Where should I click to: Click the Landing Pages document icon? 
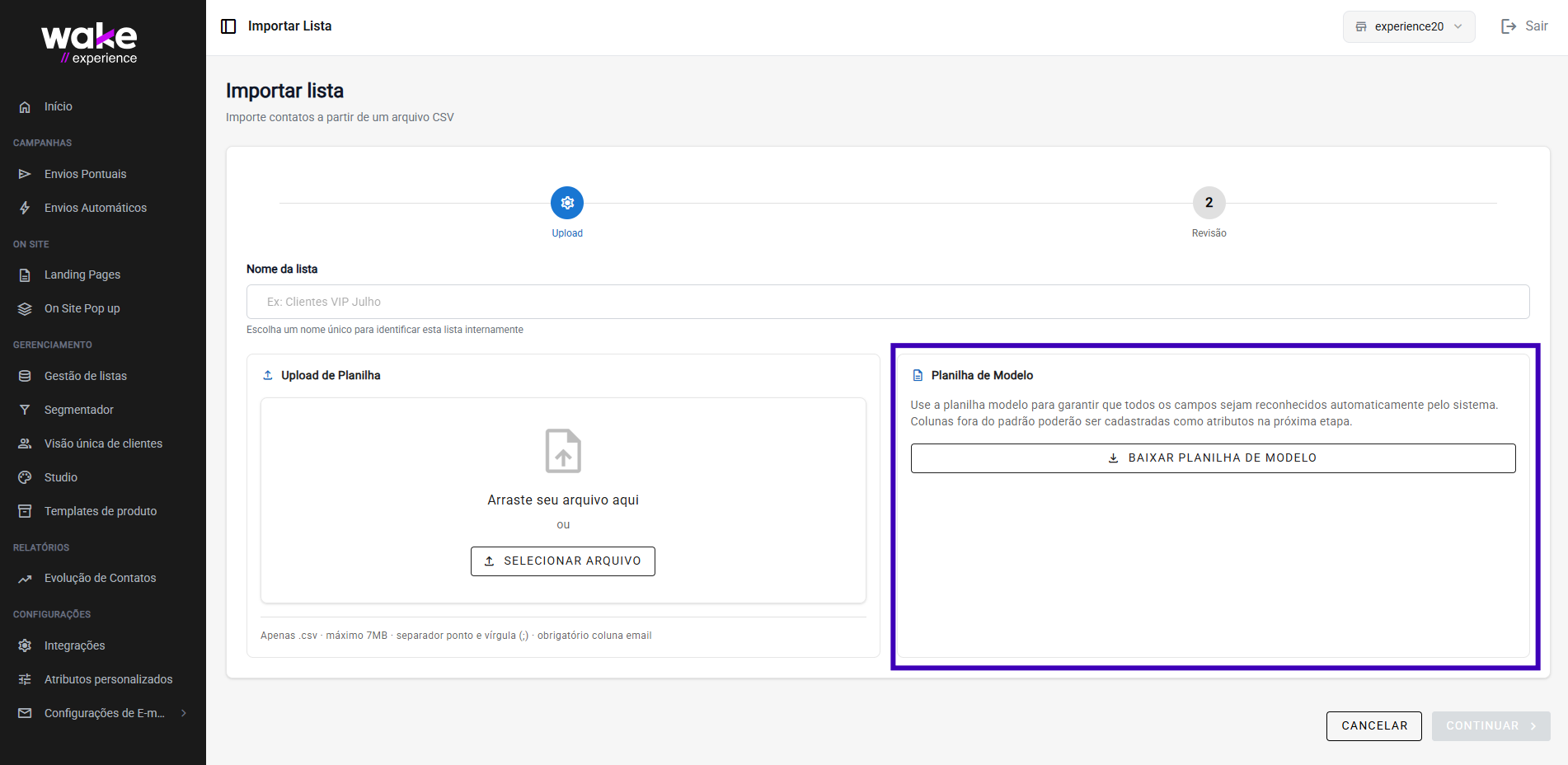(25, 275)
